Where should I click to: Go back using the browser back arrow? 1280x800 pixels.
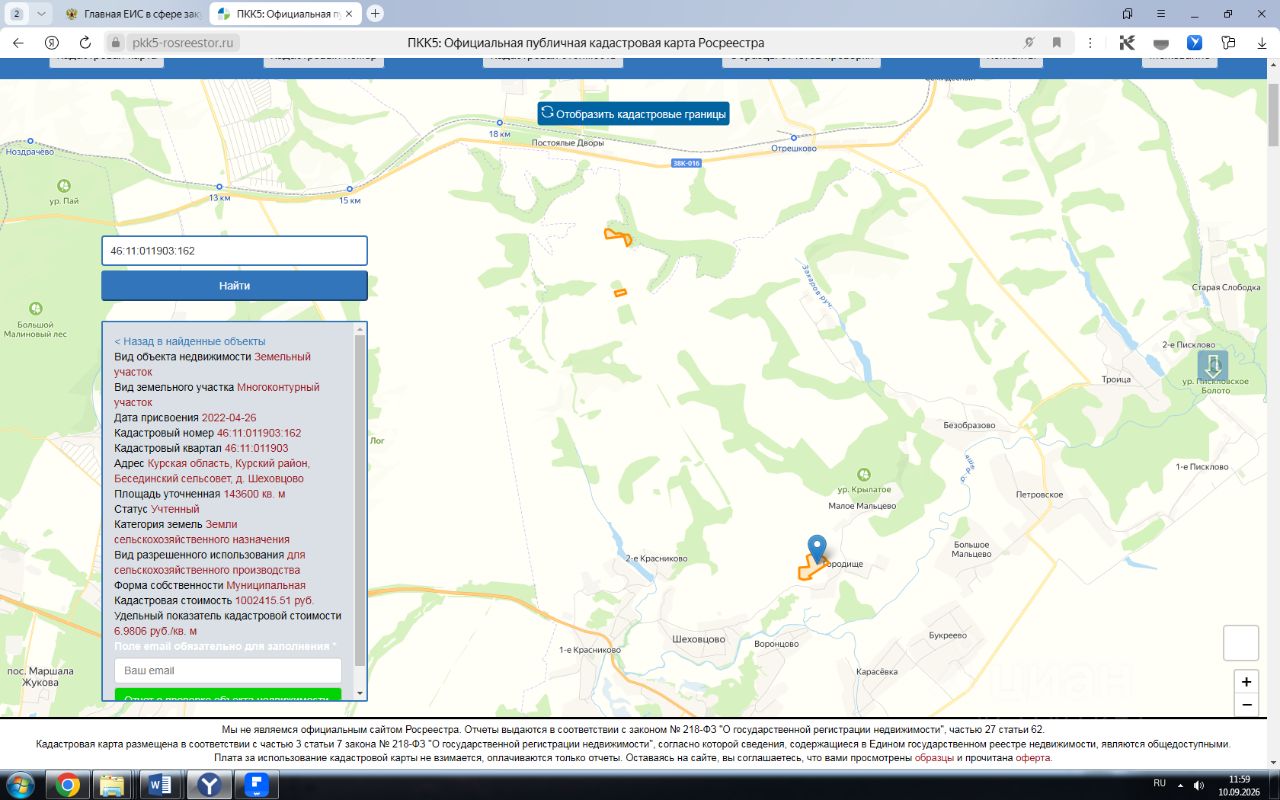pyautogui.click(x=17, y=42)
